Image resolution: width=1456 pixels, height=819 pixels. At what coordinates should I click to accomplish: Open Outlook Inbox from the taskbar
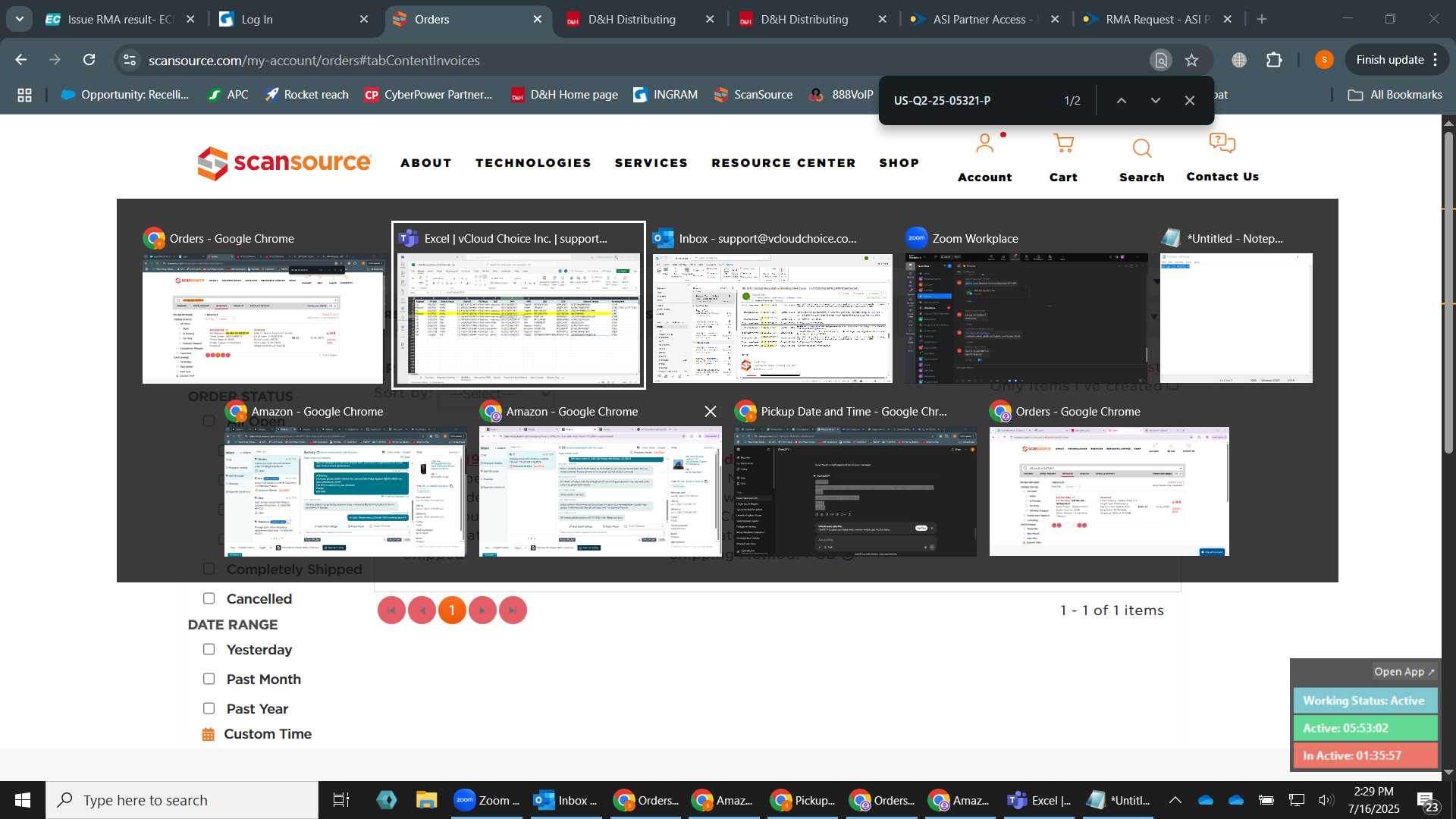[x=565, y=800]
